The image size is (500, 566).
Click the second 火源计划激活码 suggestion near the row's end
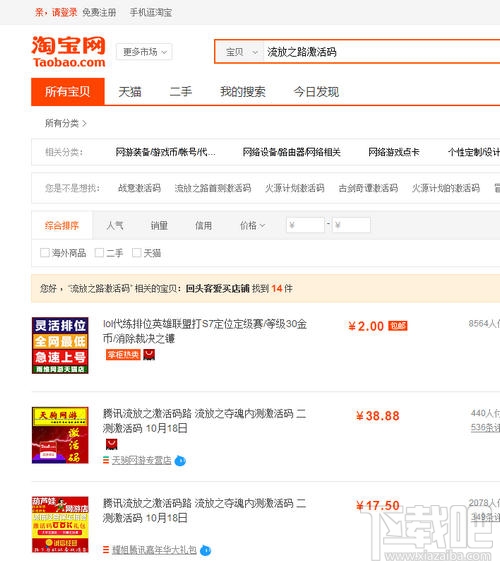[x=446, y=188]
